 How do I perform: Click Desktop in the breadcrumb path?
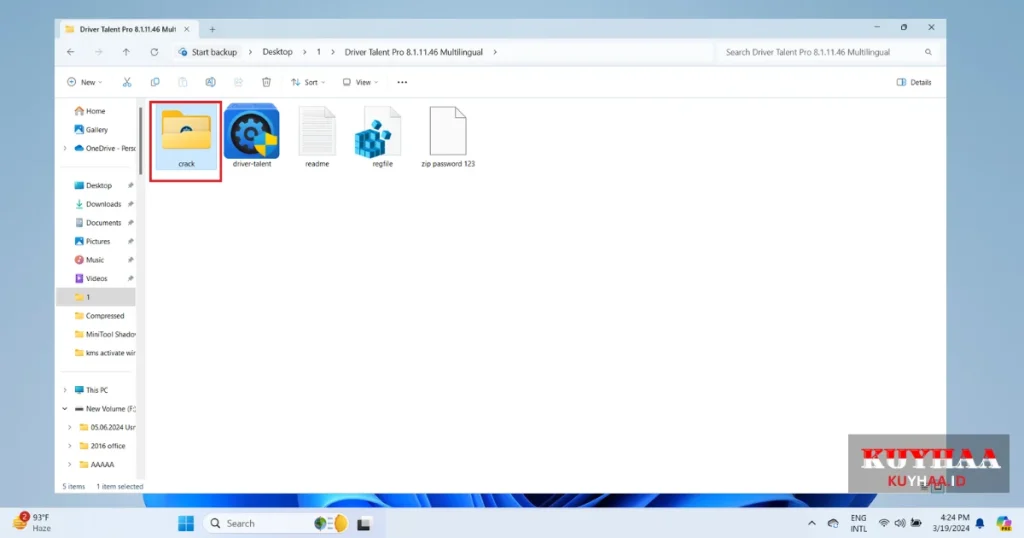(x=278, y=52)
